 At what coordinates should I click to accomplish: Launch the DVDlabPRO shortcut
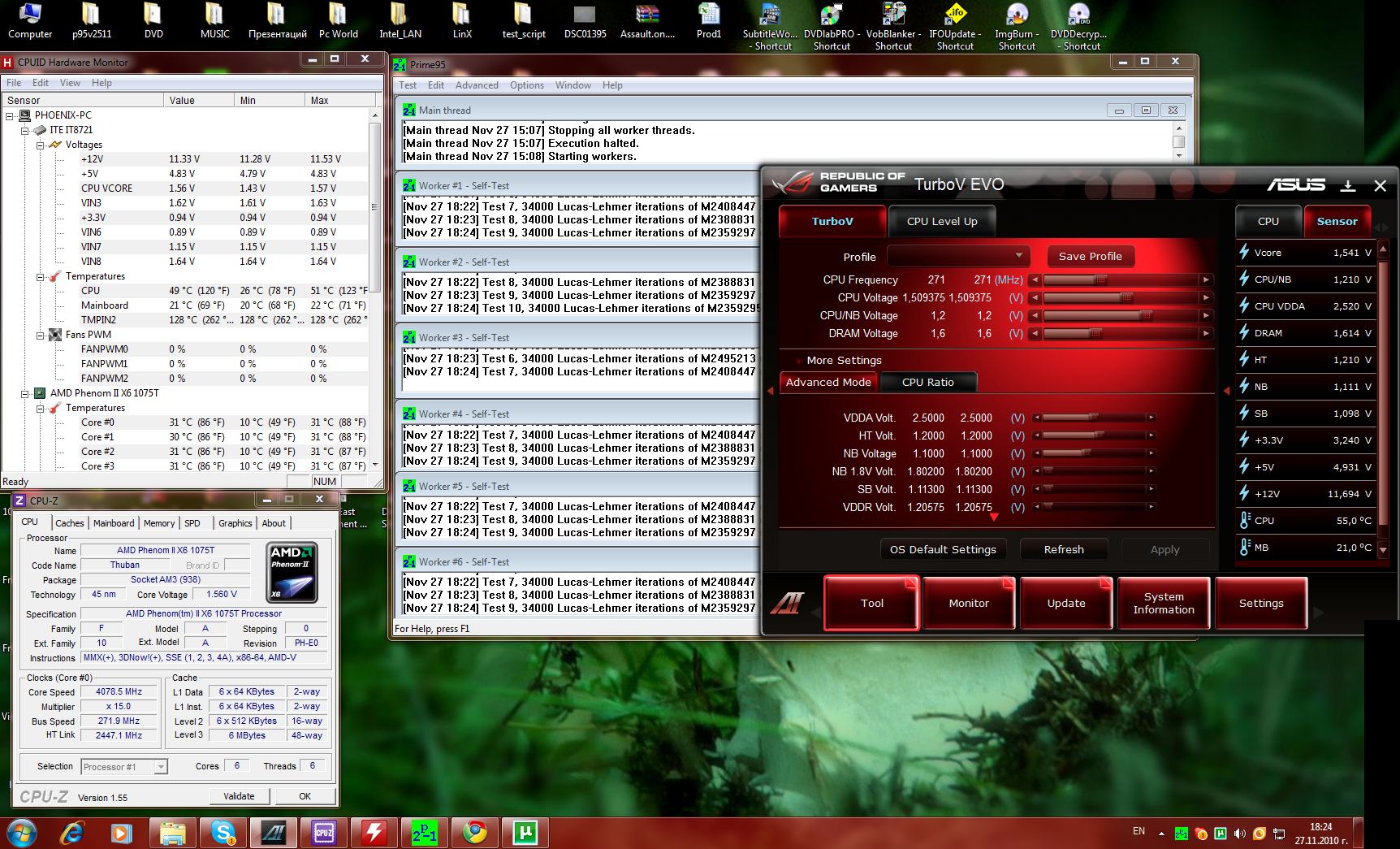832,27
